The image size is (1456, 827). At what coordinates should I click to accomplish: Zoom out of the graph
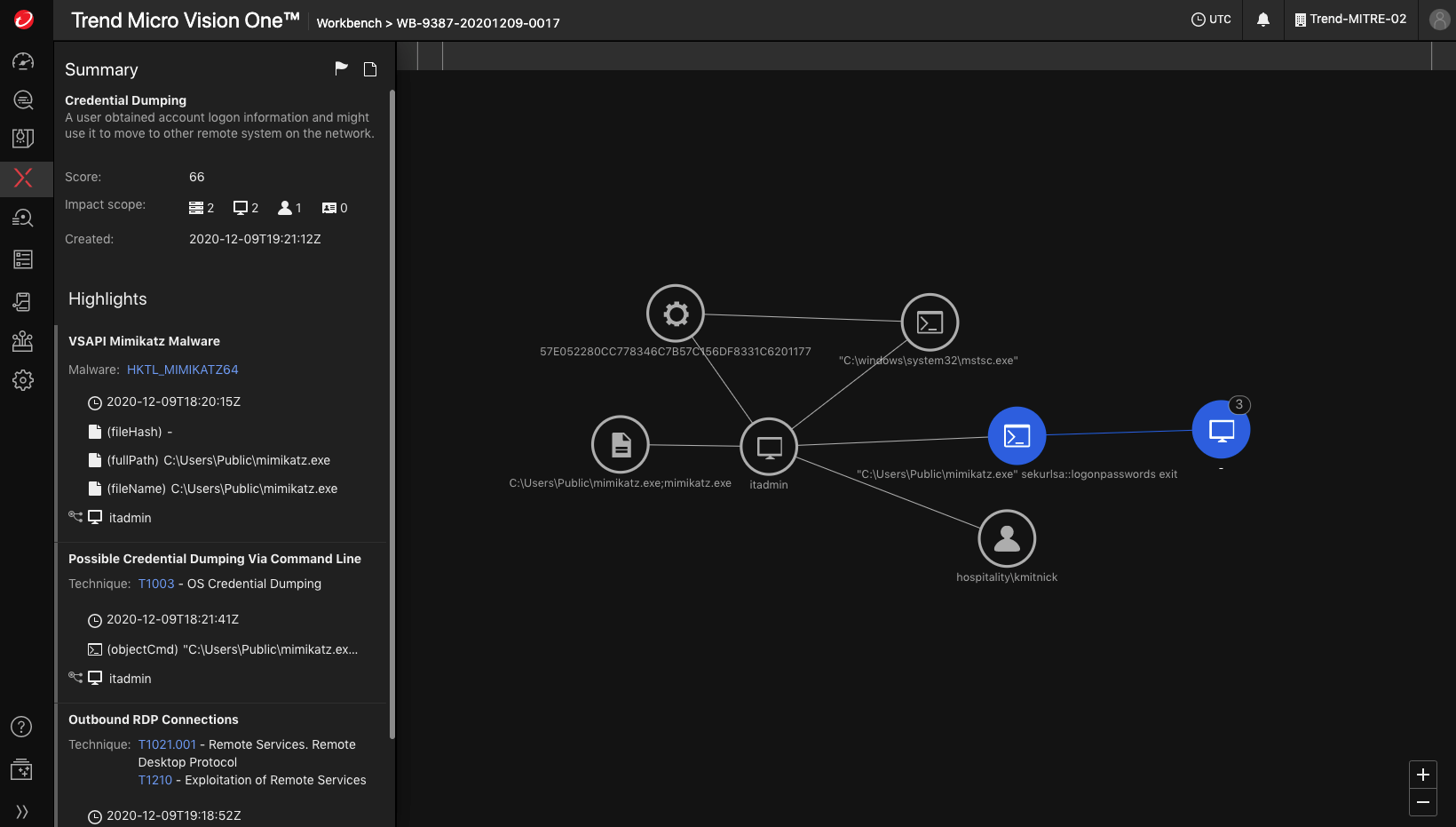click(1422, 802)
